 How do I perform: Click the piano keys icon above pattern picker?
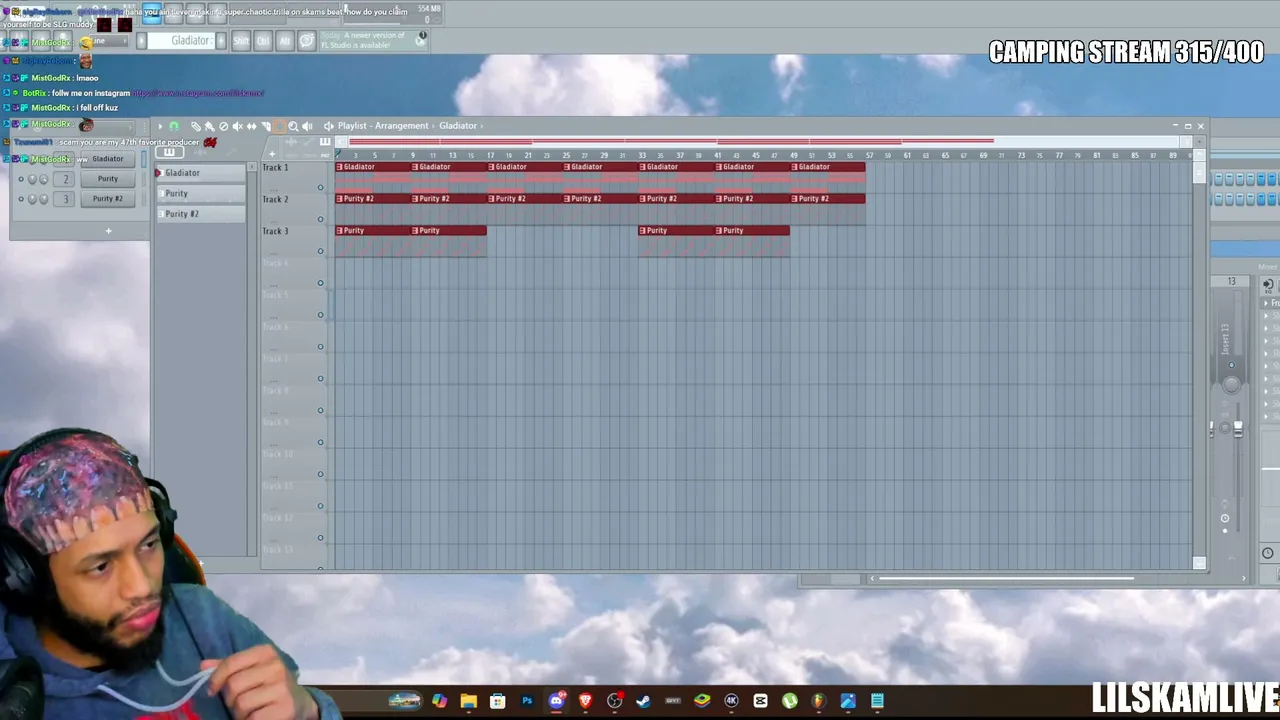pos(169,152)
